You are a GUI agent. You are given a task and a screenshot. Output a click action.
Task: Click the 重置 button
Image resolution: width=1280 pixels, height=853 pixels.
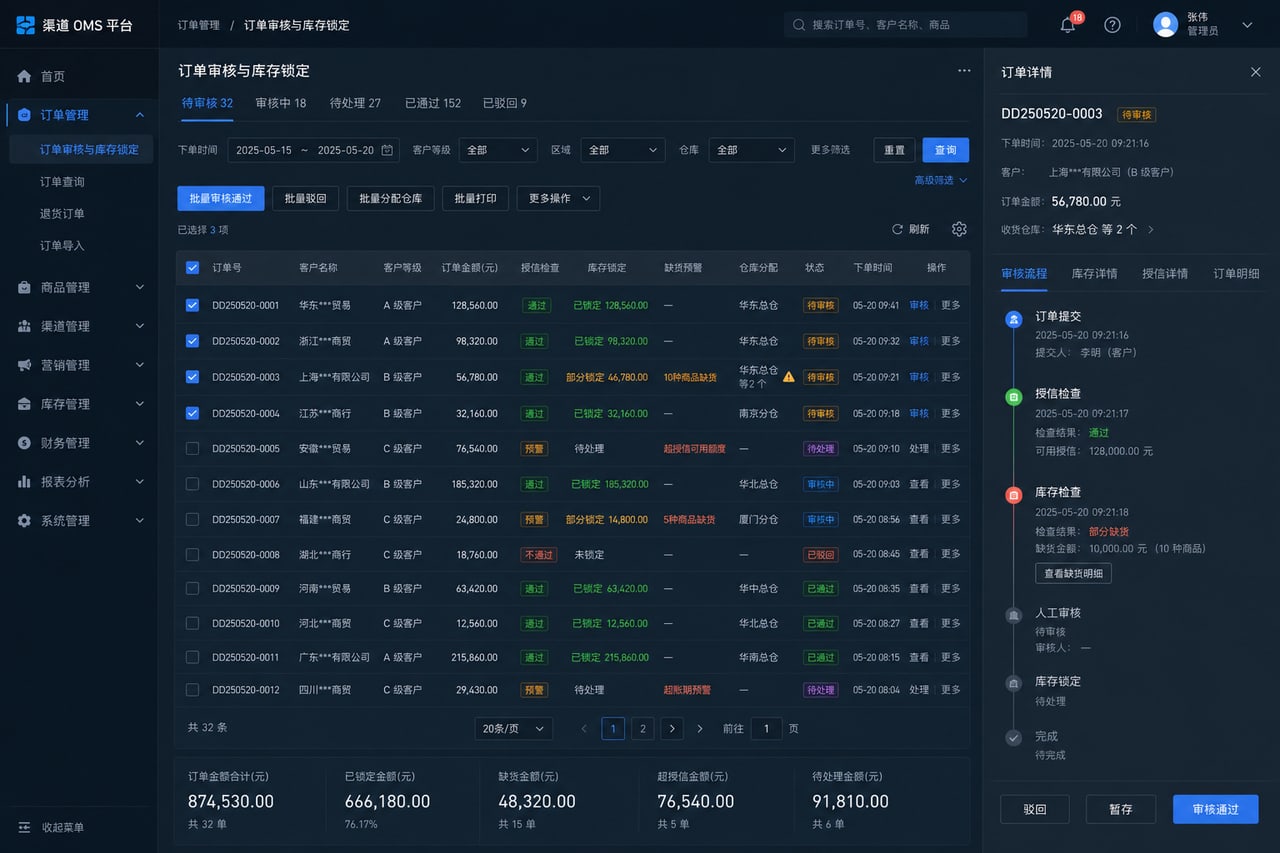click(894, 150)
